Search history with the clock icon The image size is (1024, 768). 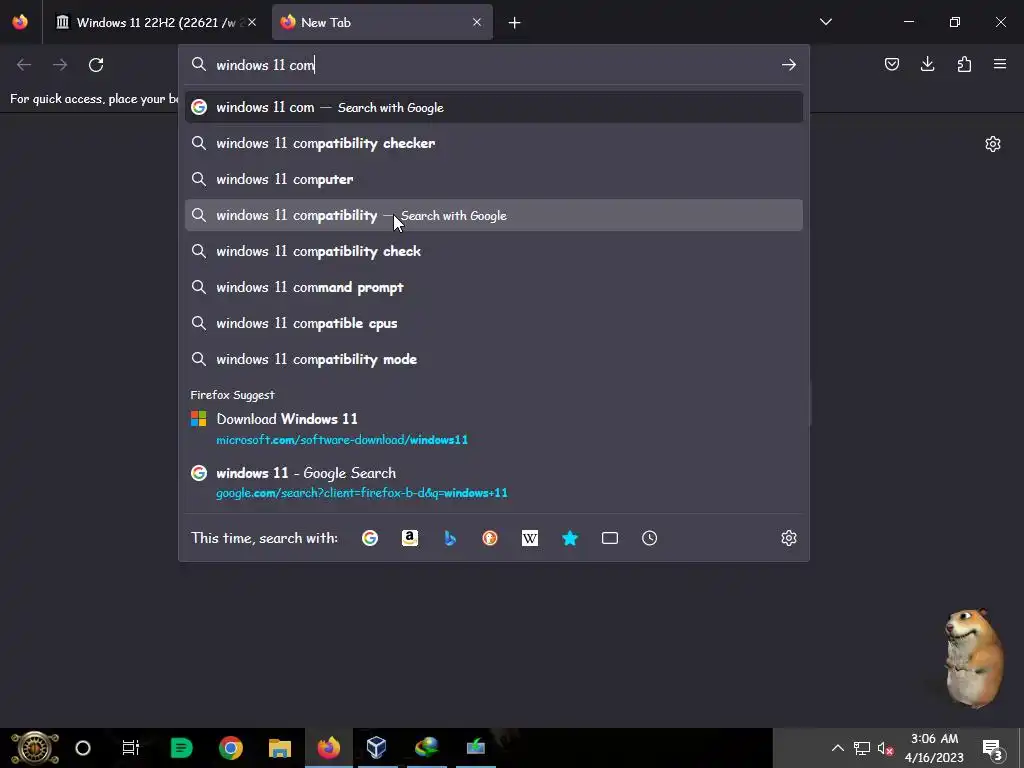tap(649, 538)
